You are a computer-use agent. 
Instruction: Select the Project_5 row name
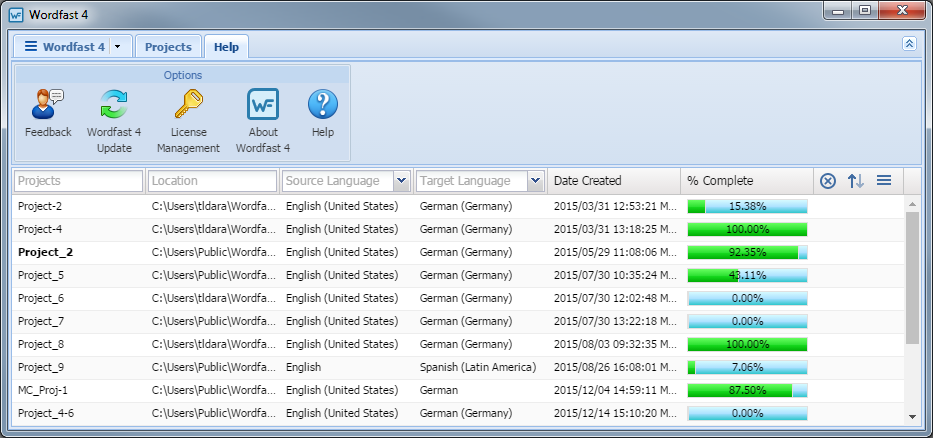pyautogui.click(x=41, y=276)
